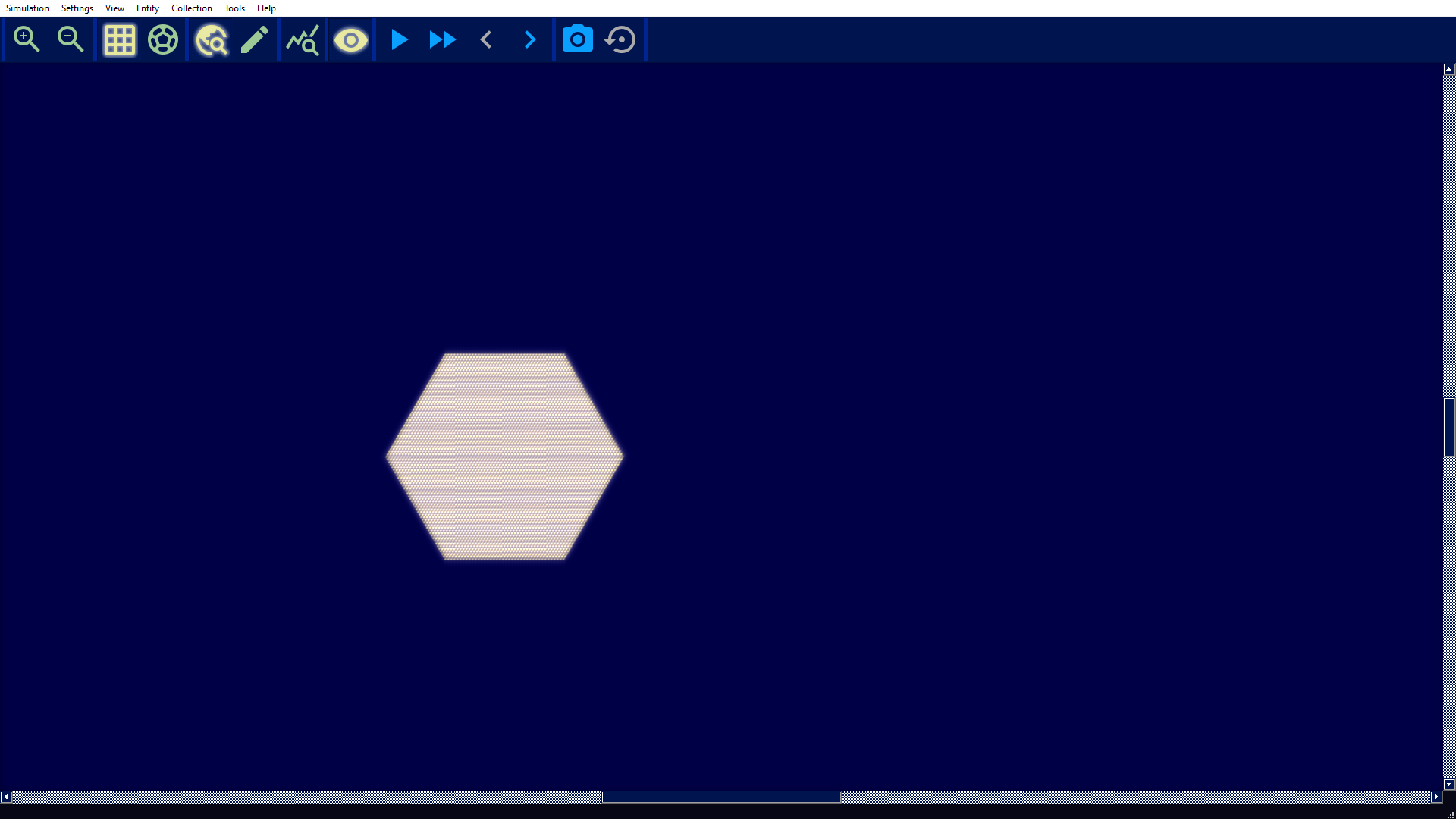Screen dimensions: 1456x819
Task: Click the down arrow of the vertical scrollbar
Action: [x=1448, y=784]
